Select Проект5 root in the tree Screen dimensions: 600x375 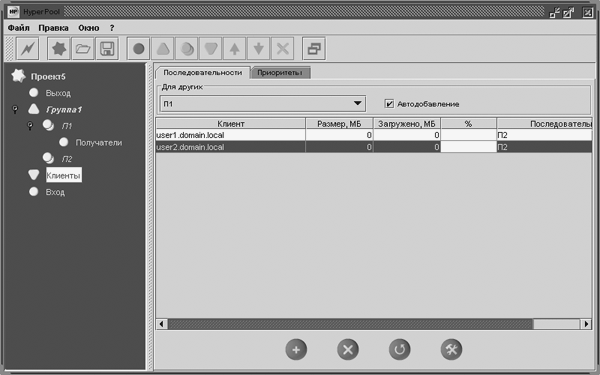[48, 77]
